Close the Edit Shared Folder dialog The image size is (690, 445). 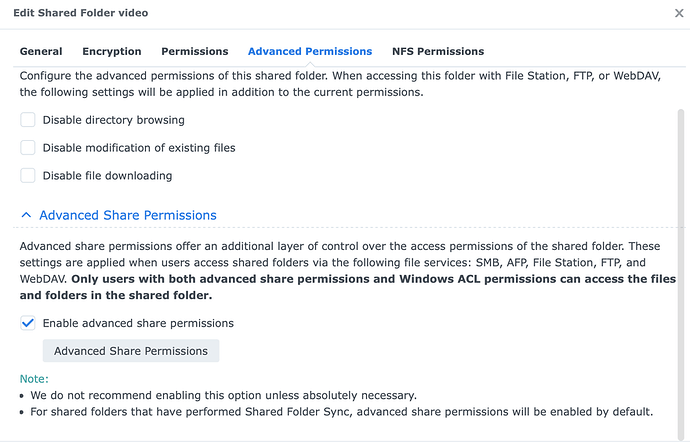679,14
